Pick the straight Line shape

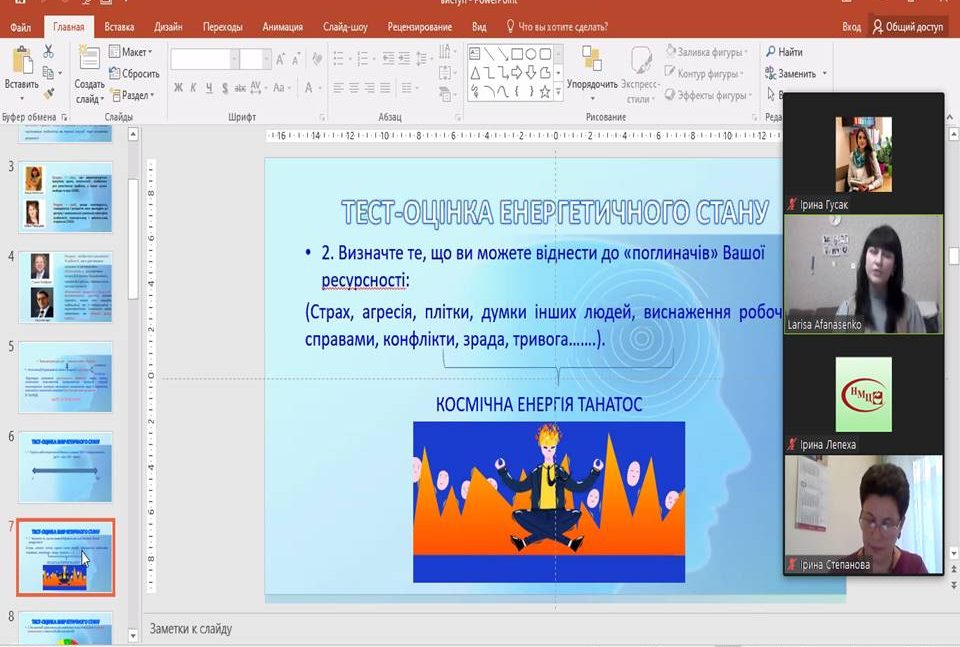pyautogui.click(x=489, y=54)
